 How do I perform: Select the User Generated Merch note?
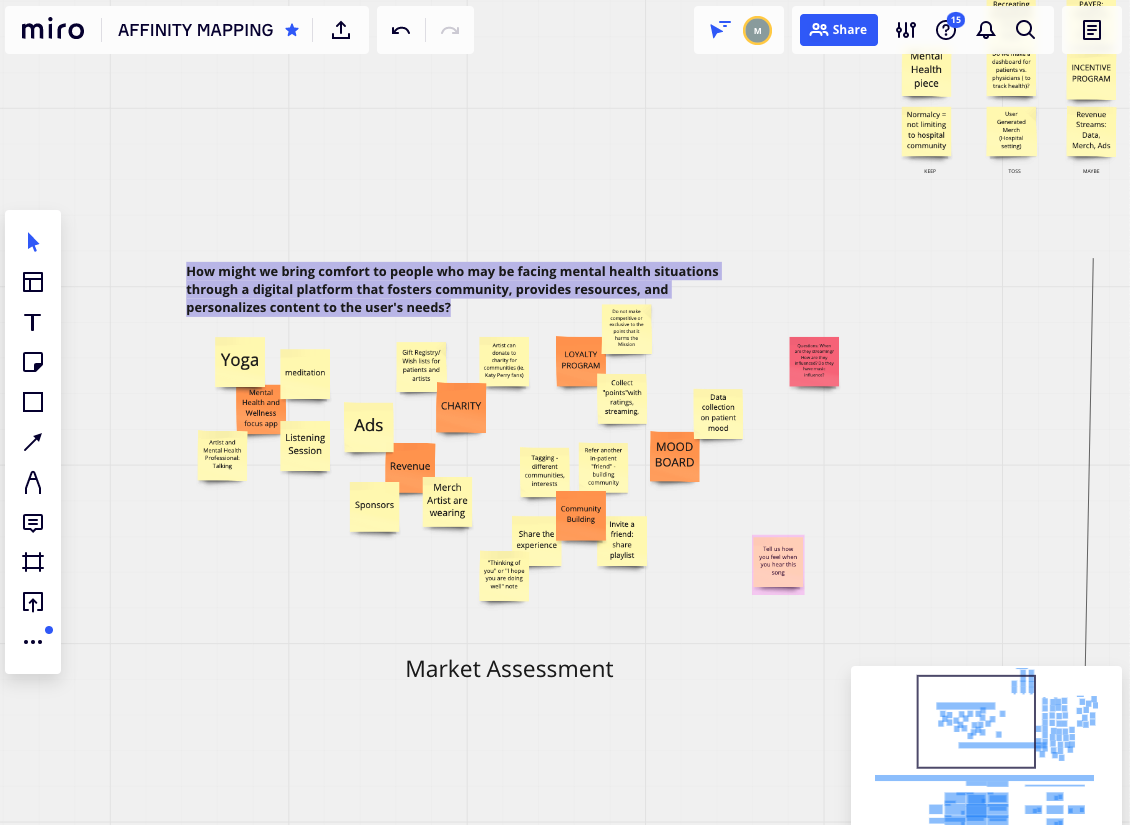[x=1012, y=131]
